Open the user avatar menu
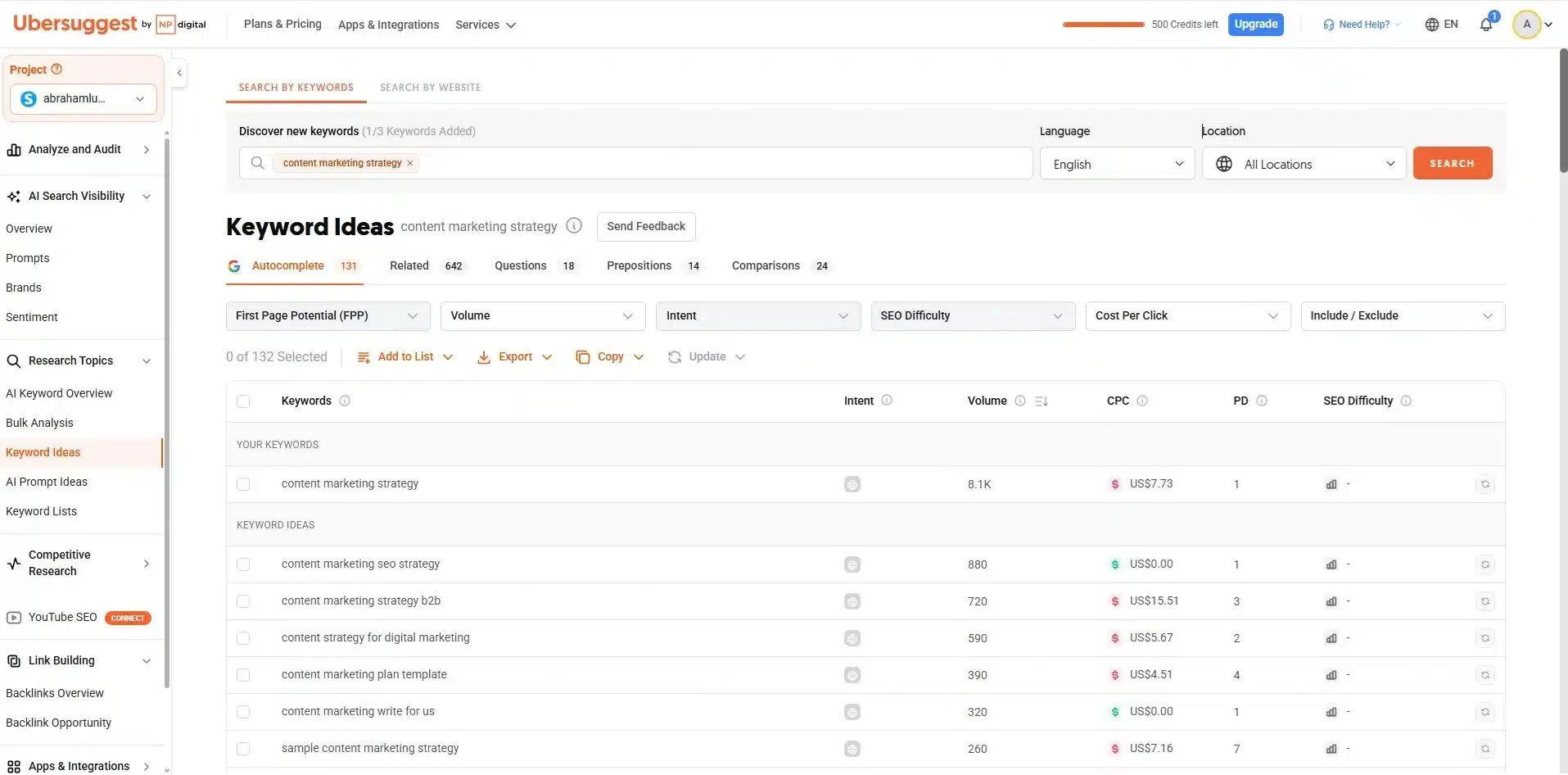Image resolution: width=1568 pixels, height=775 pixels. pyautogui.click(x=1532, y=25)
